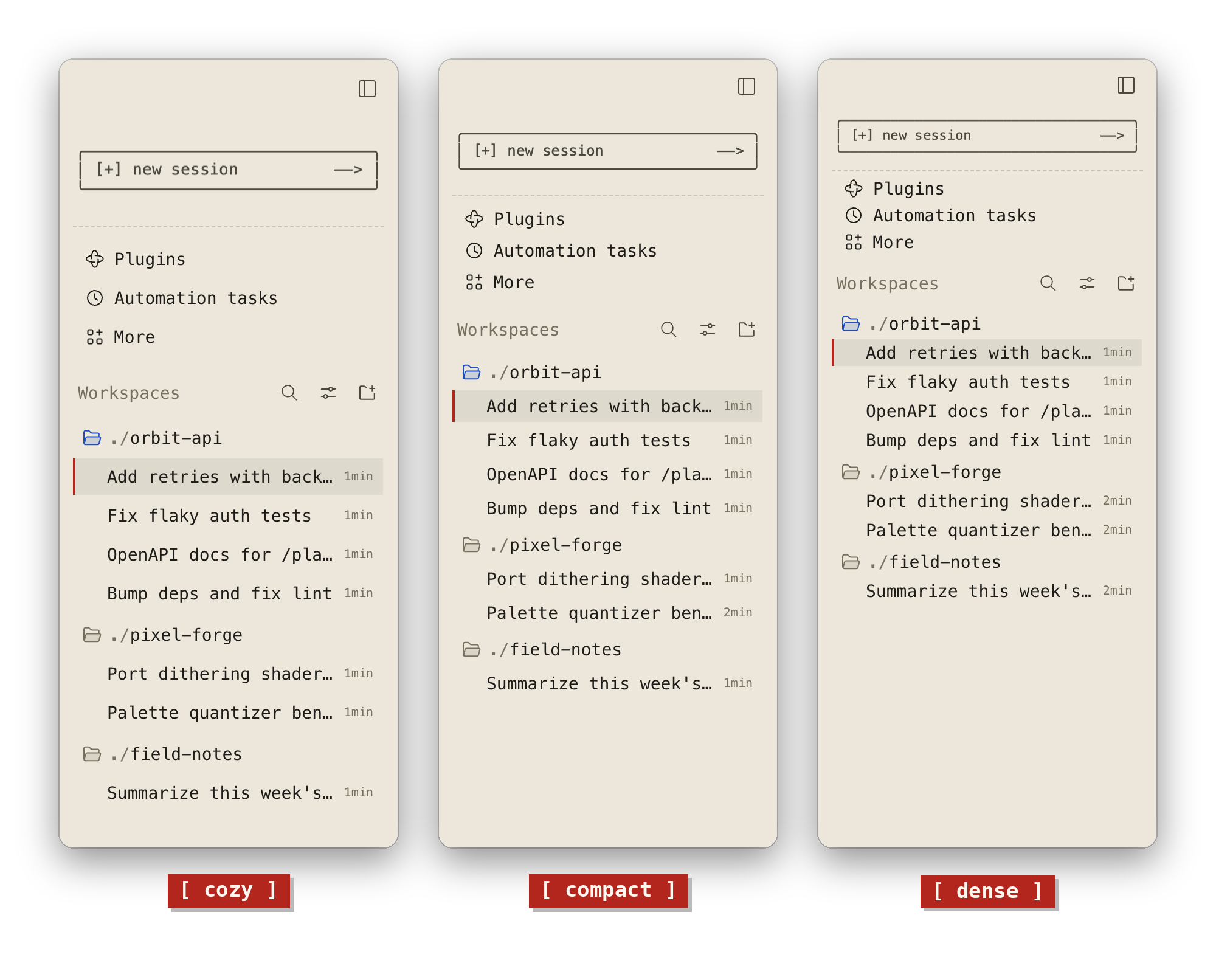Open filter sliders icon in cozy panel
1216x980 pixels.
[328, 393]
